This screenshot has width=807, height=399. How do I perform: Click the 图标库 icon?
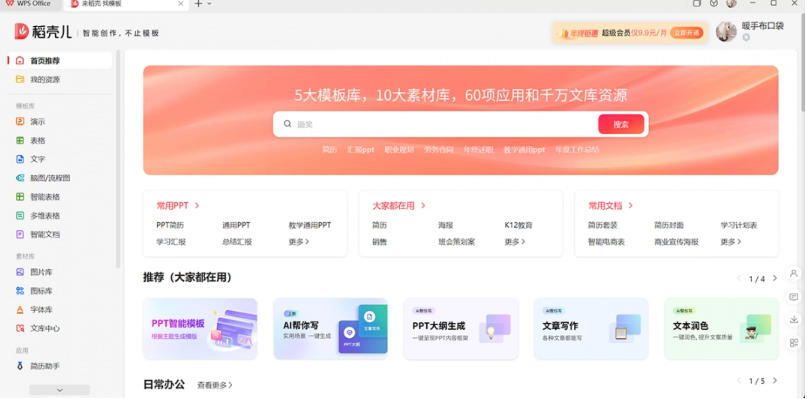pyautogui.click(x=20, y=291)
